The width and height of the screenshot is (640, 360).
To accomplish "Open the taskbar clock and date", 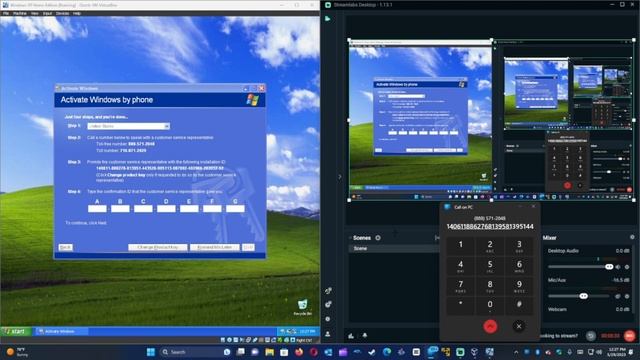I will pos(616,352).
